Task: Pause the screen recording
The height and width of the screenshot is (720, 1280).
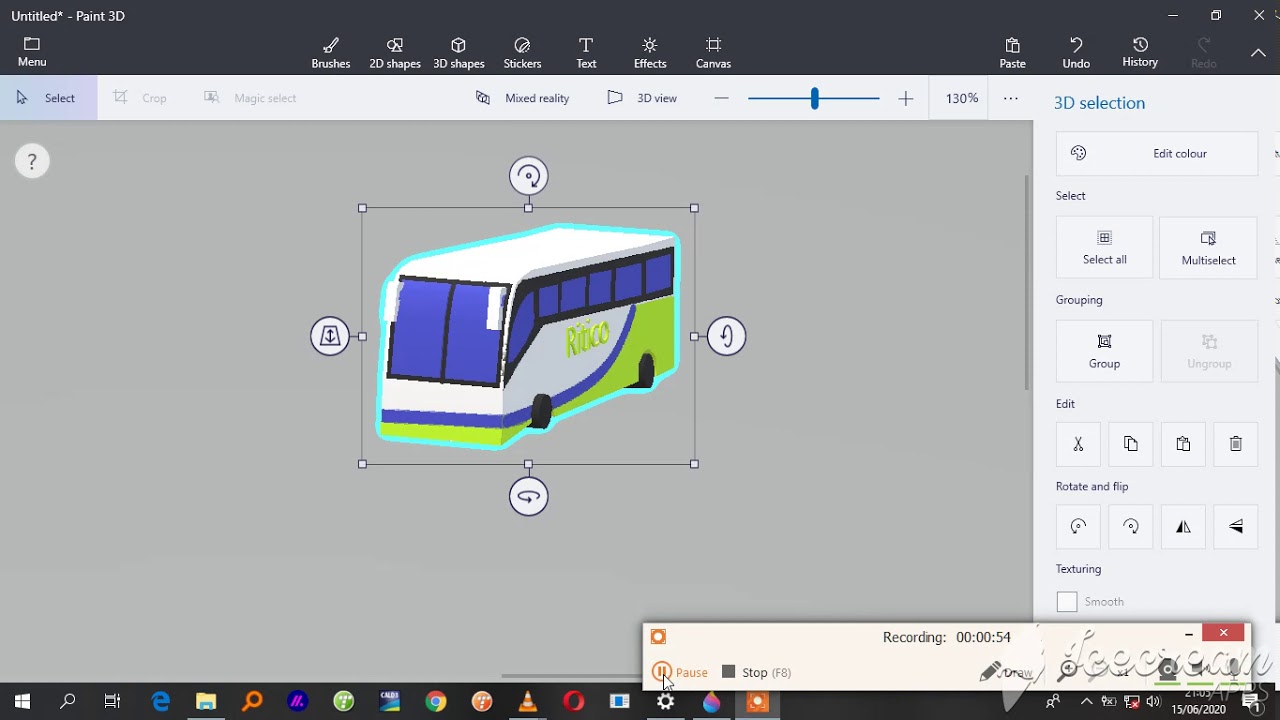Action: 680,672
